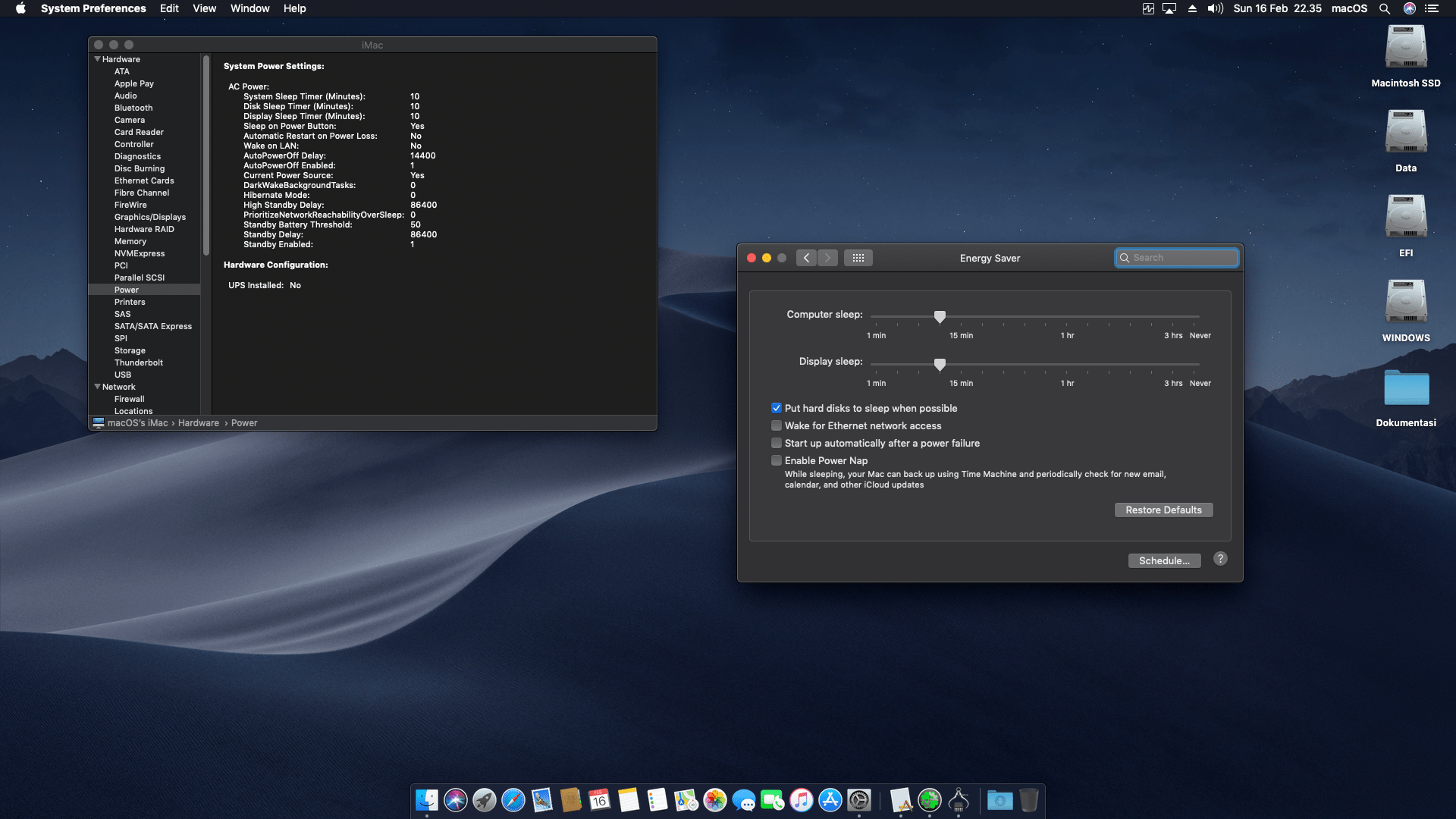Open App Store from the Dock
The image size is (1456, 819).
point(830,800)
